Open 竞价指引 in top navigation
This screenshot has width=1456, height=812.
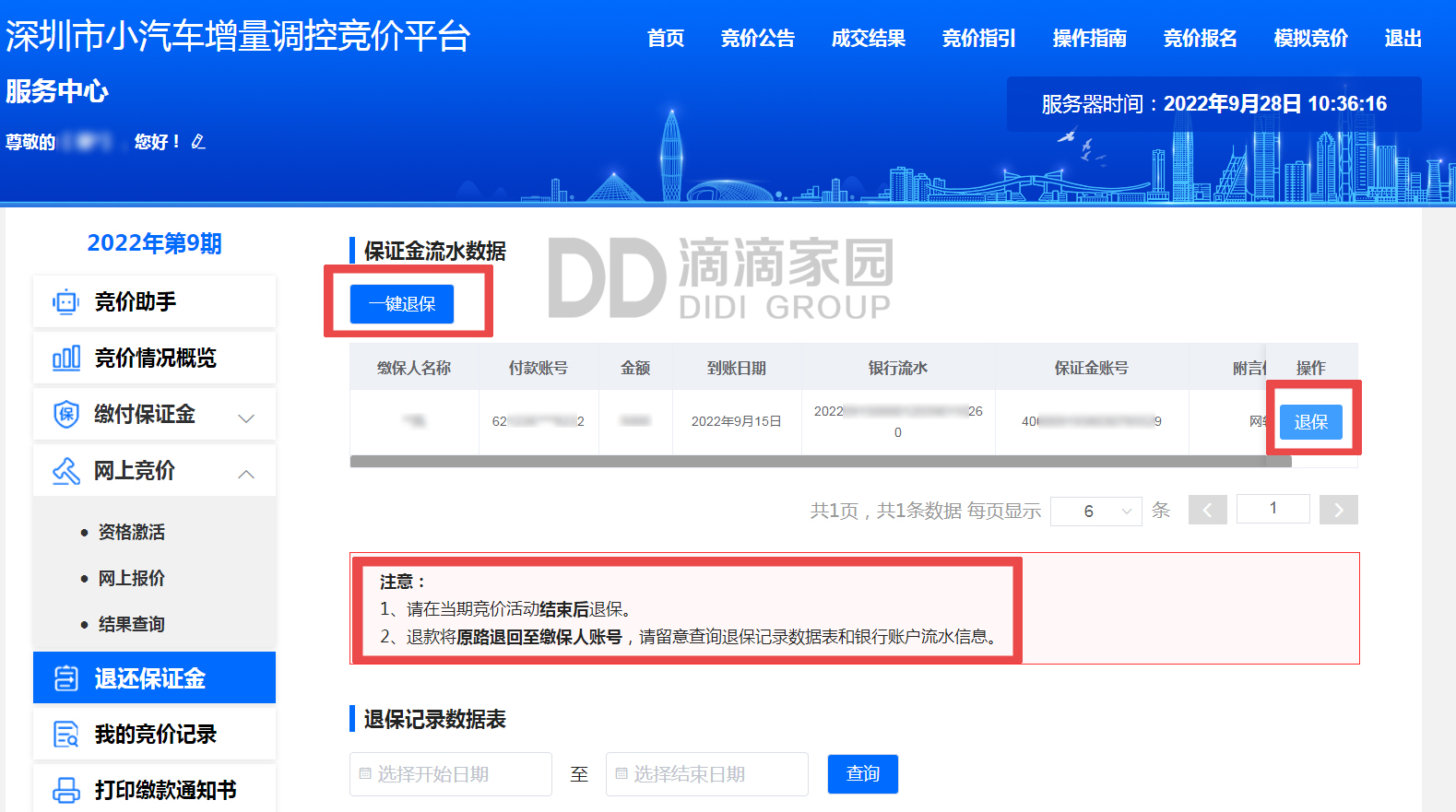[979, 39]
